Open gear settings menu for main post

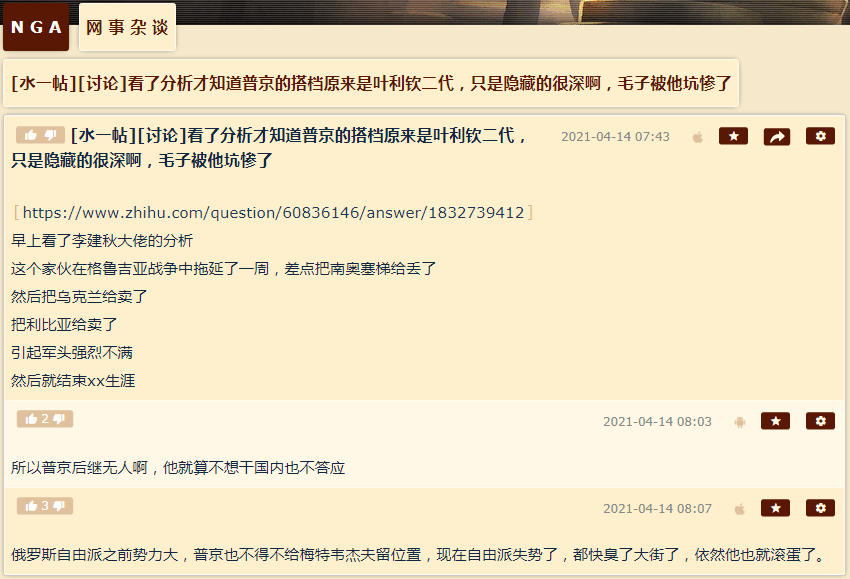point(820,136)
